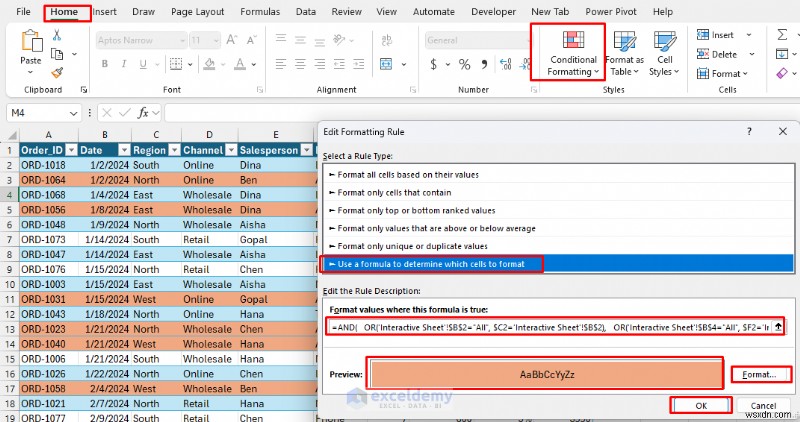Open the Format as Table dropdown
The image size is (800, 422).
(624, 53)
